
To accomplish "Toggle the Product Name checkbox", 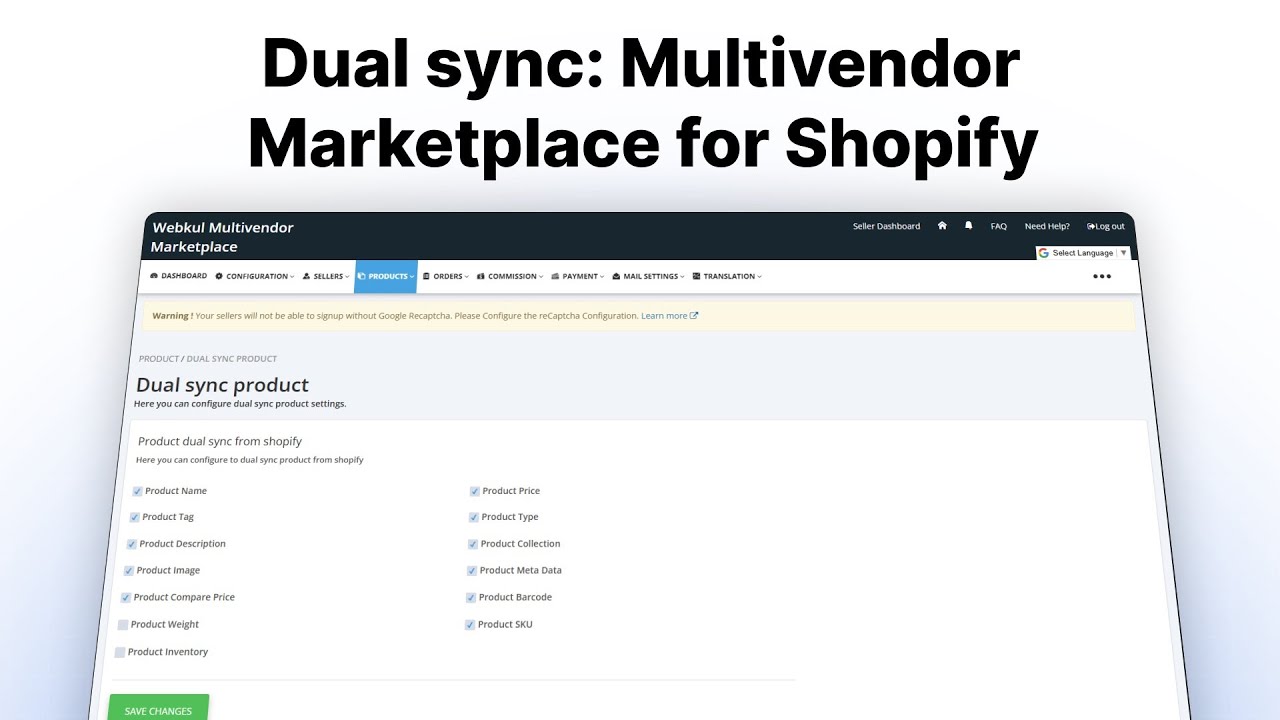I will 137,491.
